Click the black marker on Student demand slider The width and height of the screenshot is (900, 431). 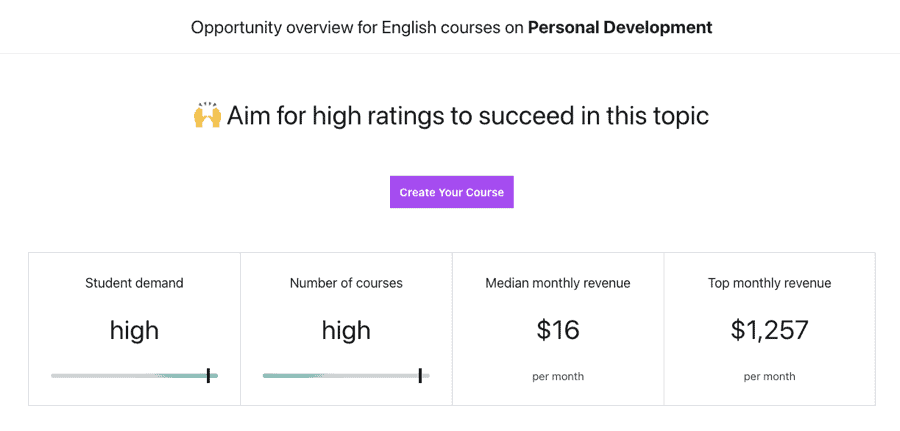click(208, 376)
